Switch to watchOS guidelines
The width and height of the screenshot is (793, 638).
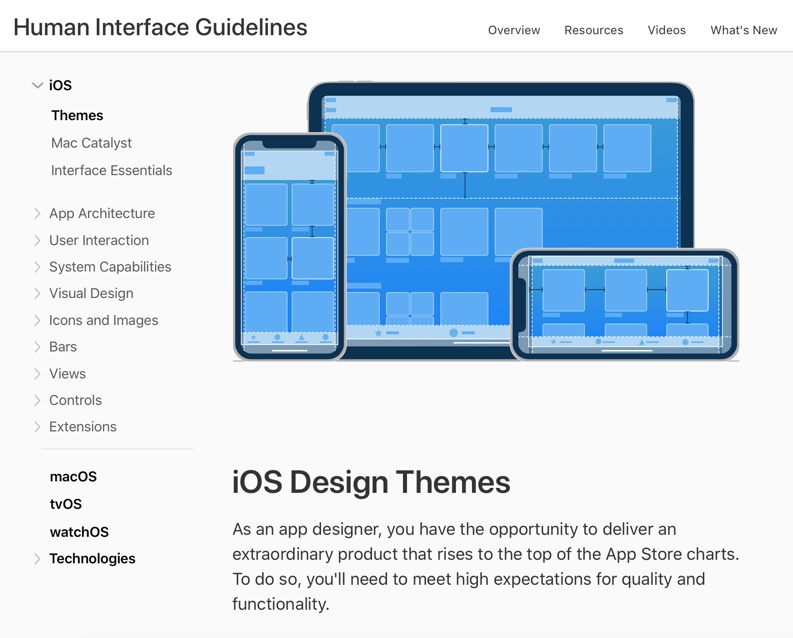click(x=79, y=532)
